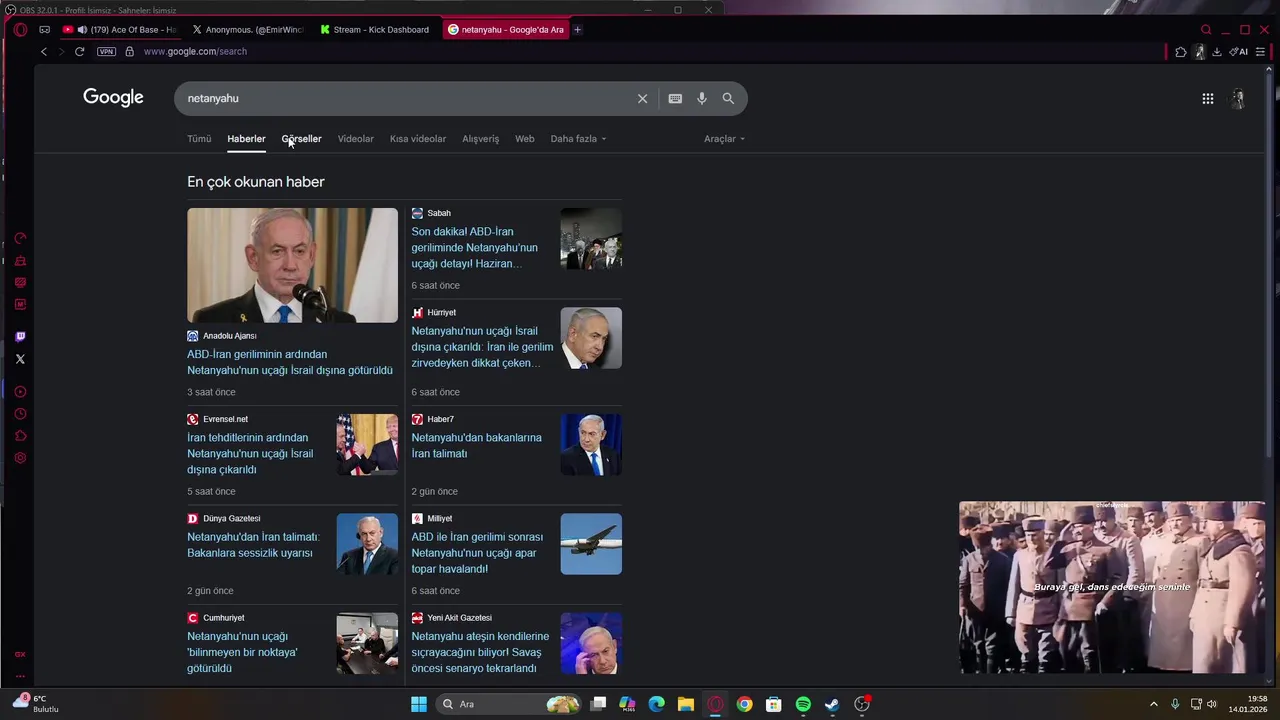1280x720 pixels.
Task: Submit search with magnifier button
Action: pyautogui.click(x=728, y=98)
